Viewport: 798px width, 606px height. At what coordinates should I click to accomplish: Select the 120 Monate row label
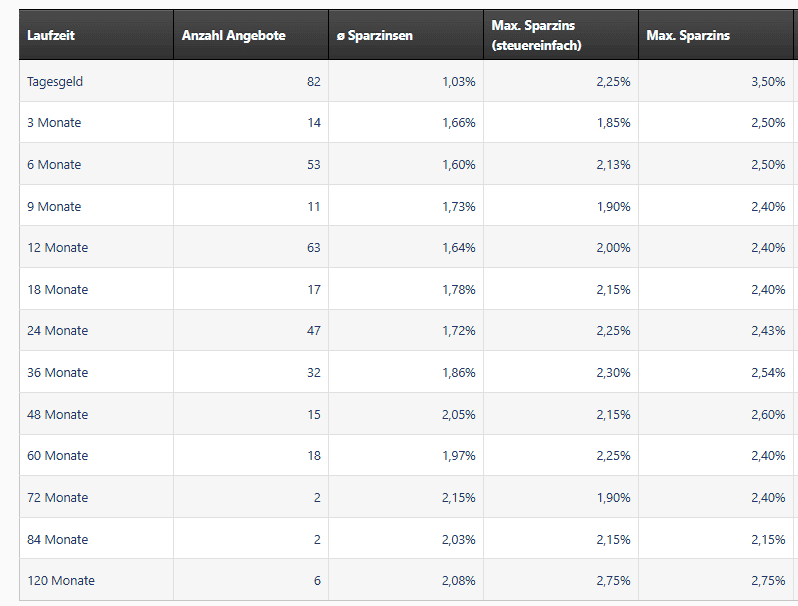tap(61, 580)
